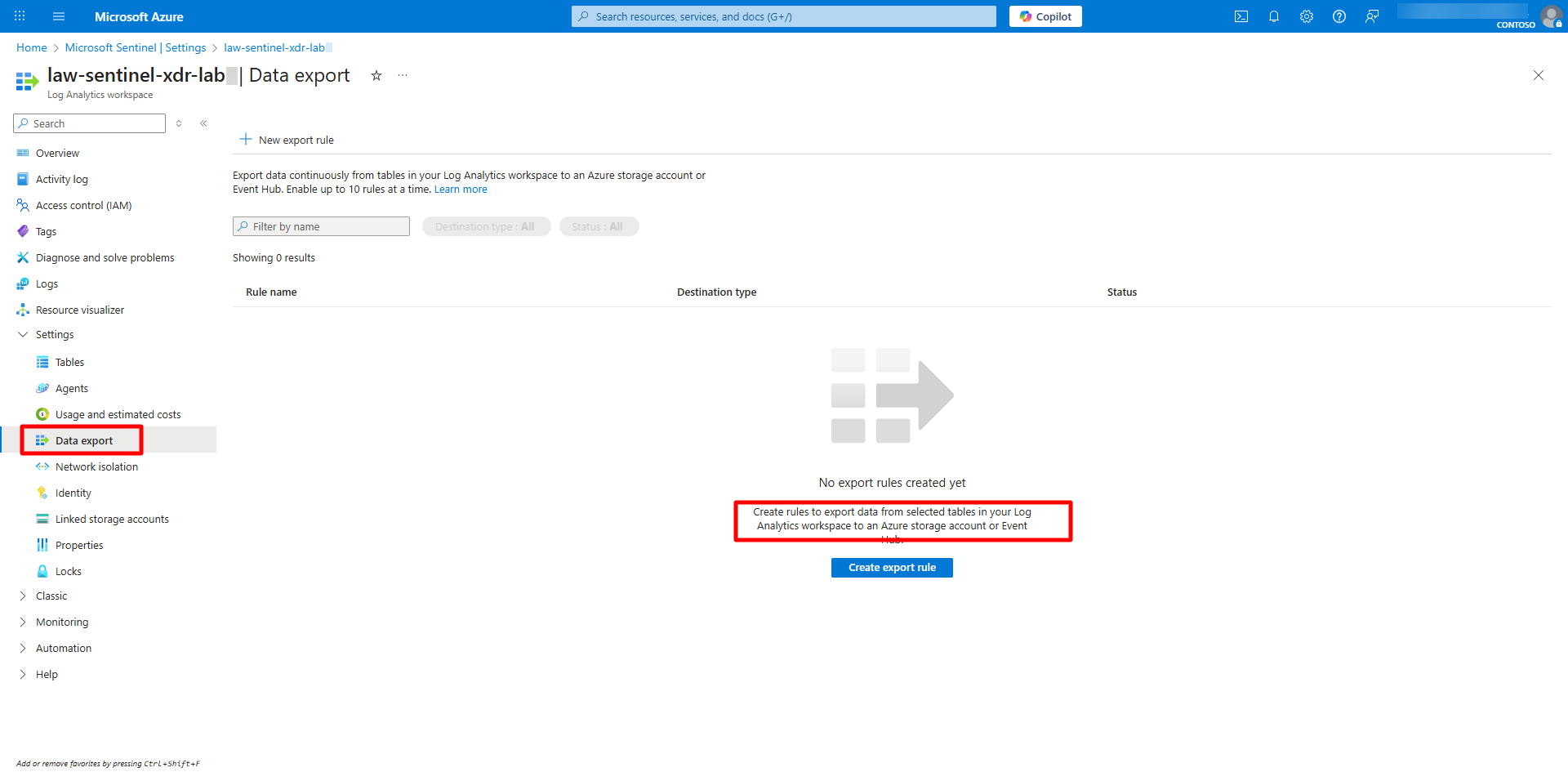The height and width of the screenshot is (772, 1568).
Task: Click the Overview icon in sidebar
Action: pos(23,153)
